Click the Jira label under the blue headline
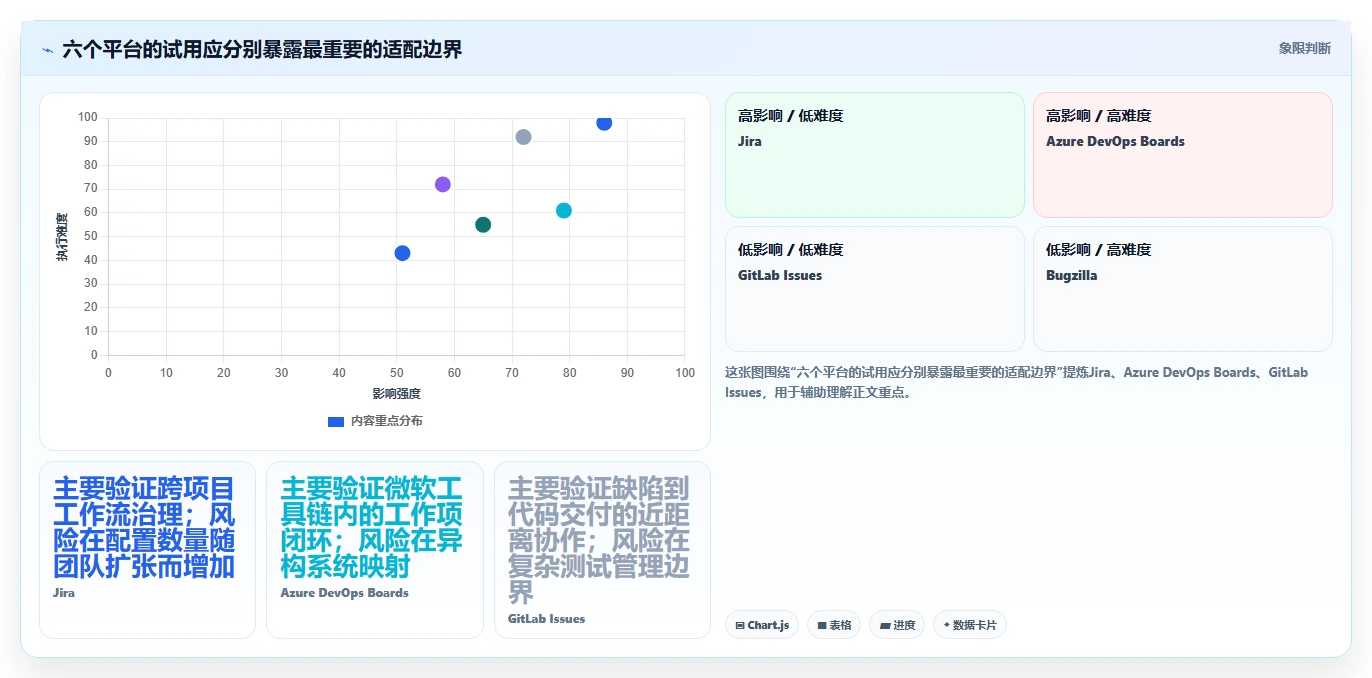The height and width of the screenshot is (678, 1372). tap(64, 593)
